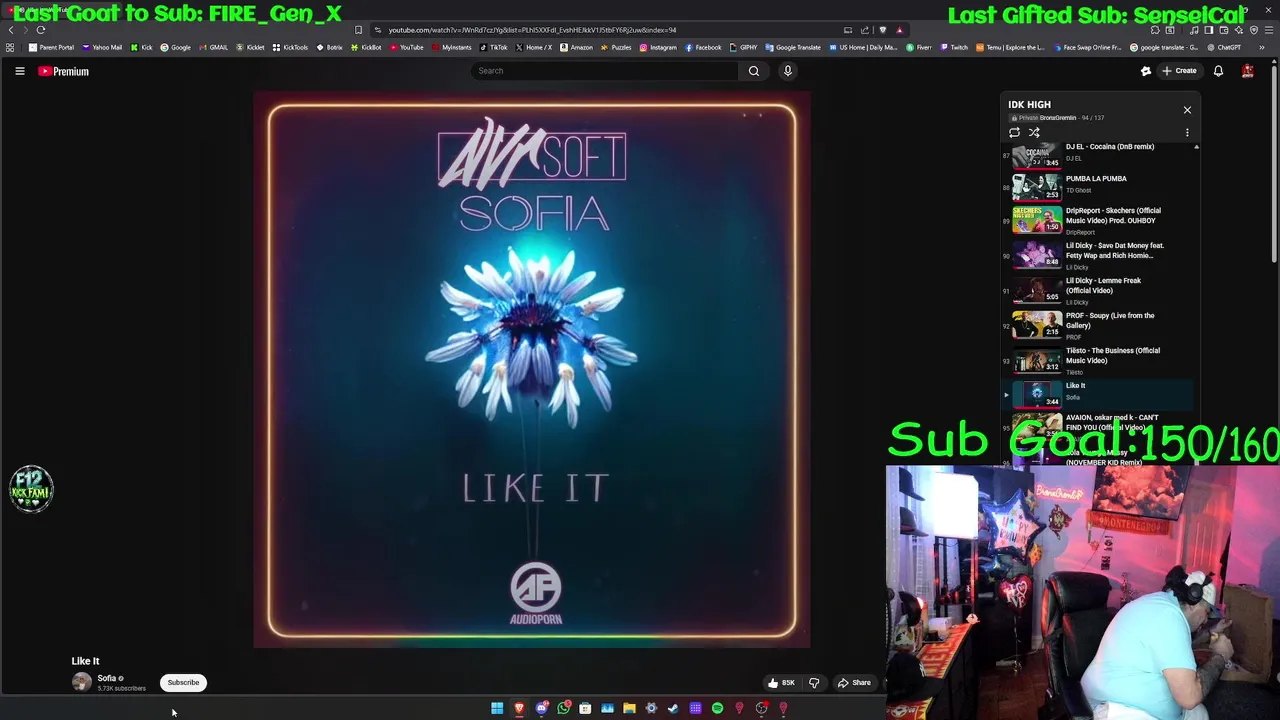This screenshot has height=720, width=1280.
Task: Open KickTools bookmark
Action: click(291, 47)
